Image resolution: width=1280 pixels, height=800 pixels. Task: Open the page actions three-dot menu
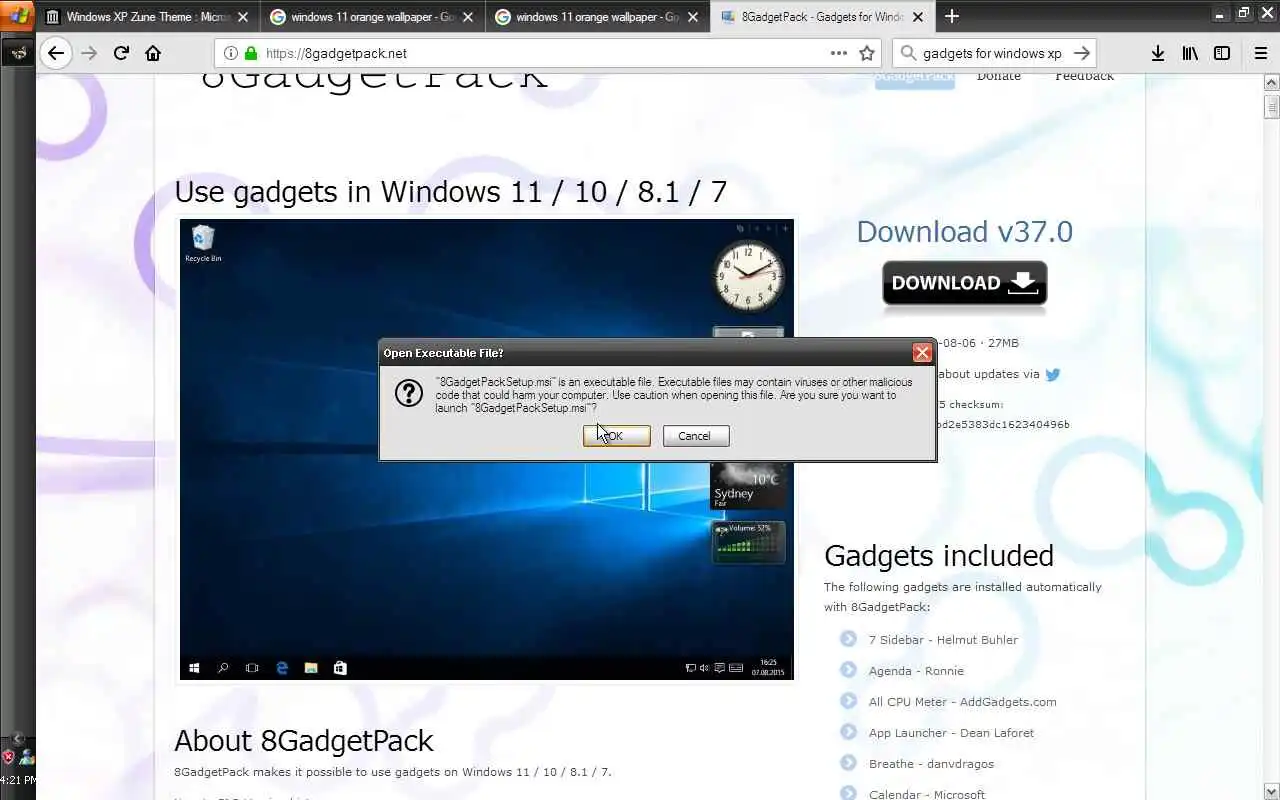(x=839, y=53)
